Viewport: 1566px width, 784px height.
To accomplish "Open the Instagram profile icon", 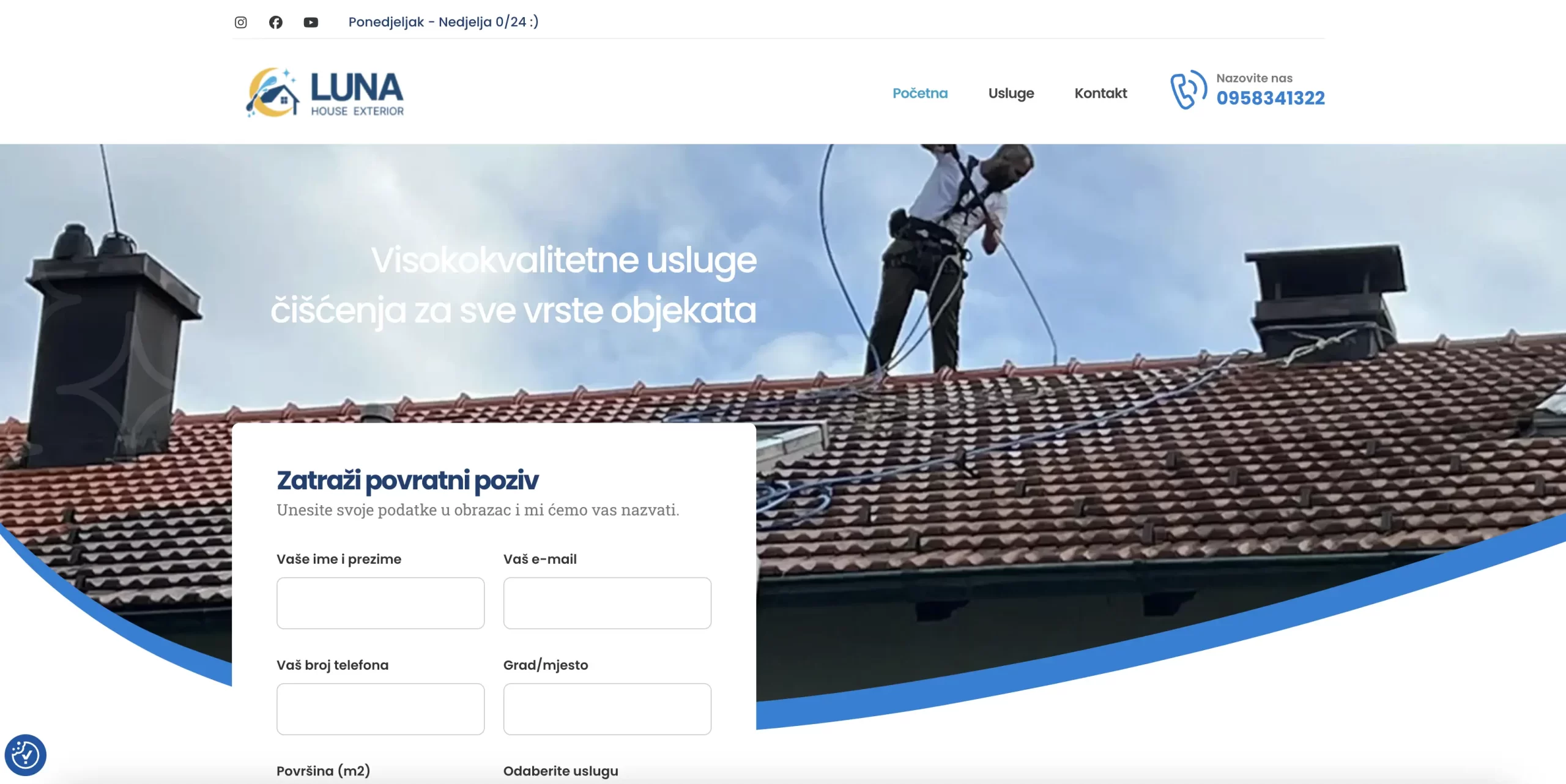I will point(240,23).
